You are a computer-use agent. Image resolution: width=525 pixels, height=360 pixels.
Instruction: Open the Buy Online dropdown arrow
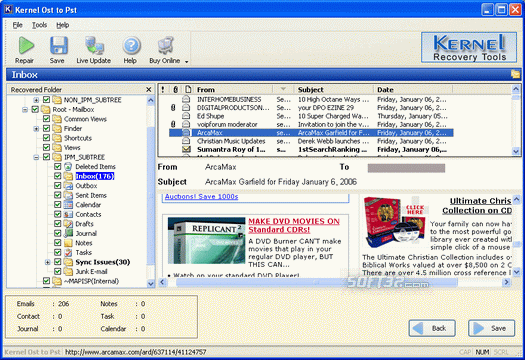(x=186, y=62)
